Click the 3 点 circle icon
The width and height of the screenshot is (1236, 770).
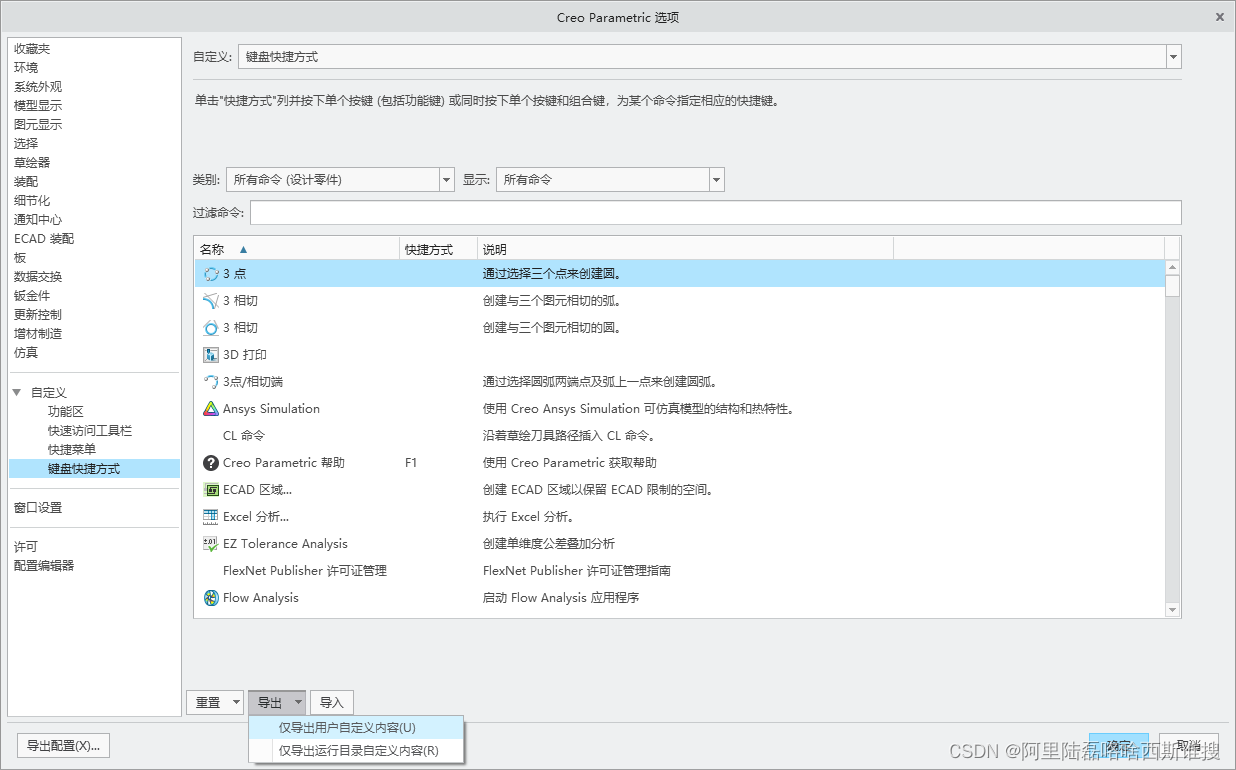tap(211, 274)
